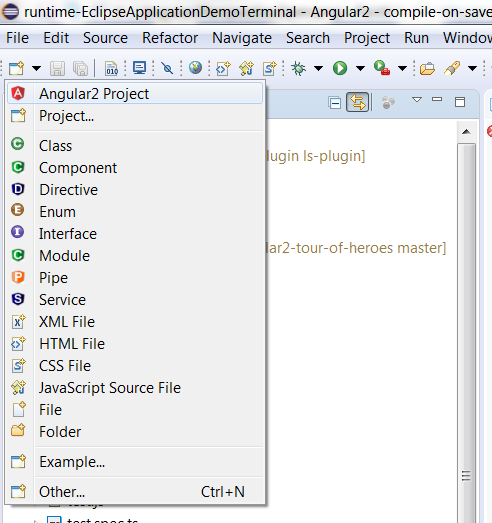
Task: Click the Debug bug toolbar icon
Action: coord(299,68)
